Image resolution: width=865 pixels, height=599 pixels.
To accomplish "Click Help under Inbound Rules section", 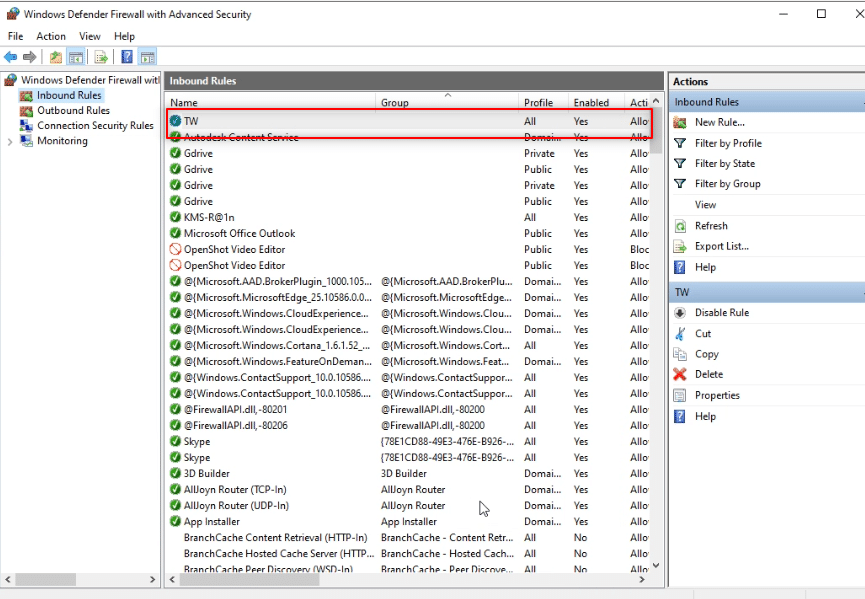I will (705, 268).
